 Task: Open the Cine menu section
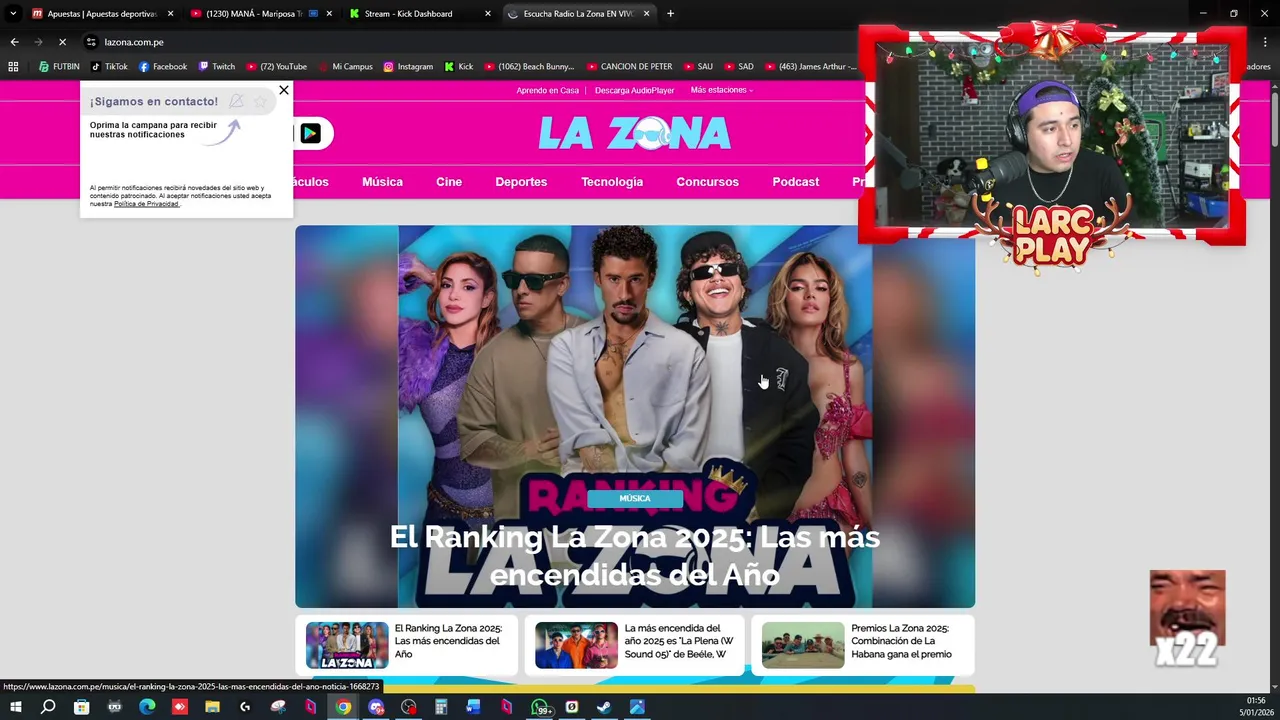pos(449,182)
